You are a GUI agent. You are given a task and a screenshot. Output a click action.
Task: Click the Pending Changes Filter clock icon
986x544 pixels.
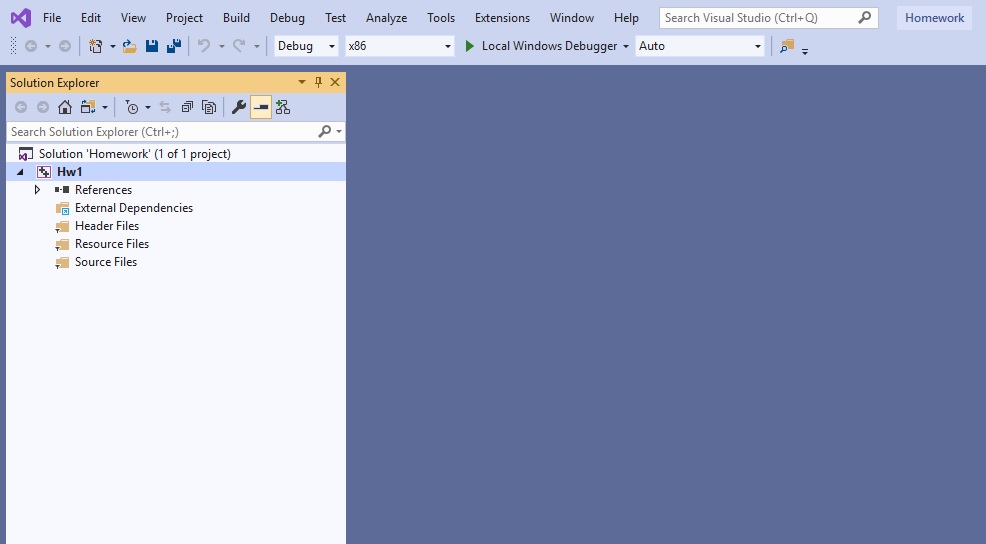click(131, 108)
